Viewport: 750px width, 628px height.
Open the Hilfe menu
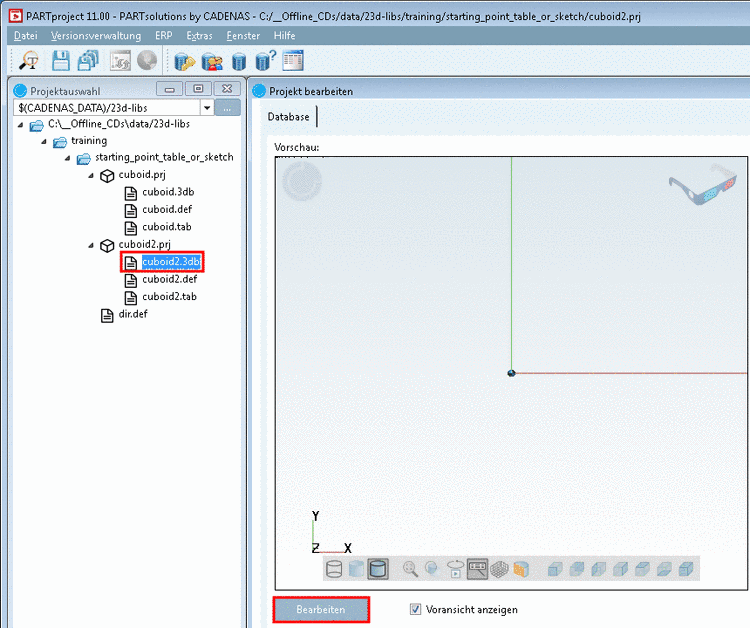pos(284,36)
